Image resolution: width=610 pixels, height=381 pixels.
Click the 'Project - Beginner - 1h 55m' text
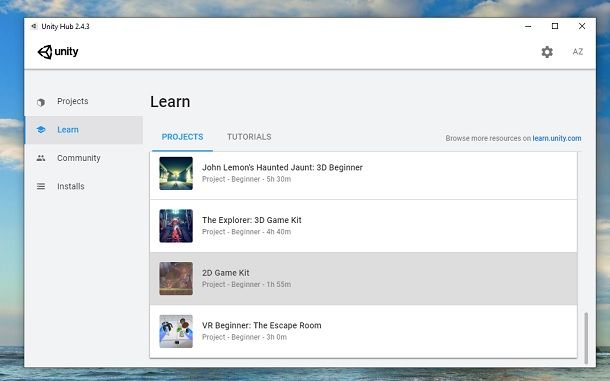[x=246, y=284]
